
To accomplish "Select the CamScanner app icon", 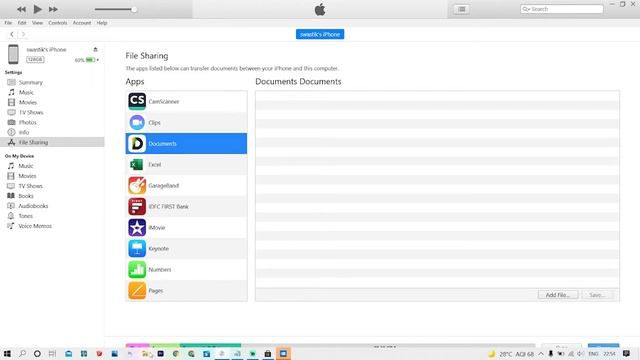I will tap(137, 101).
